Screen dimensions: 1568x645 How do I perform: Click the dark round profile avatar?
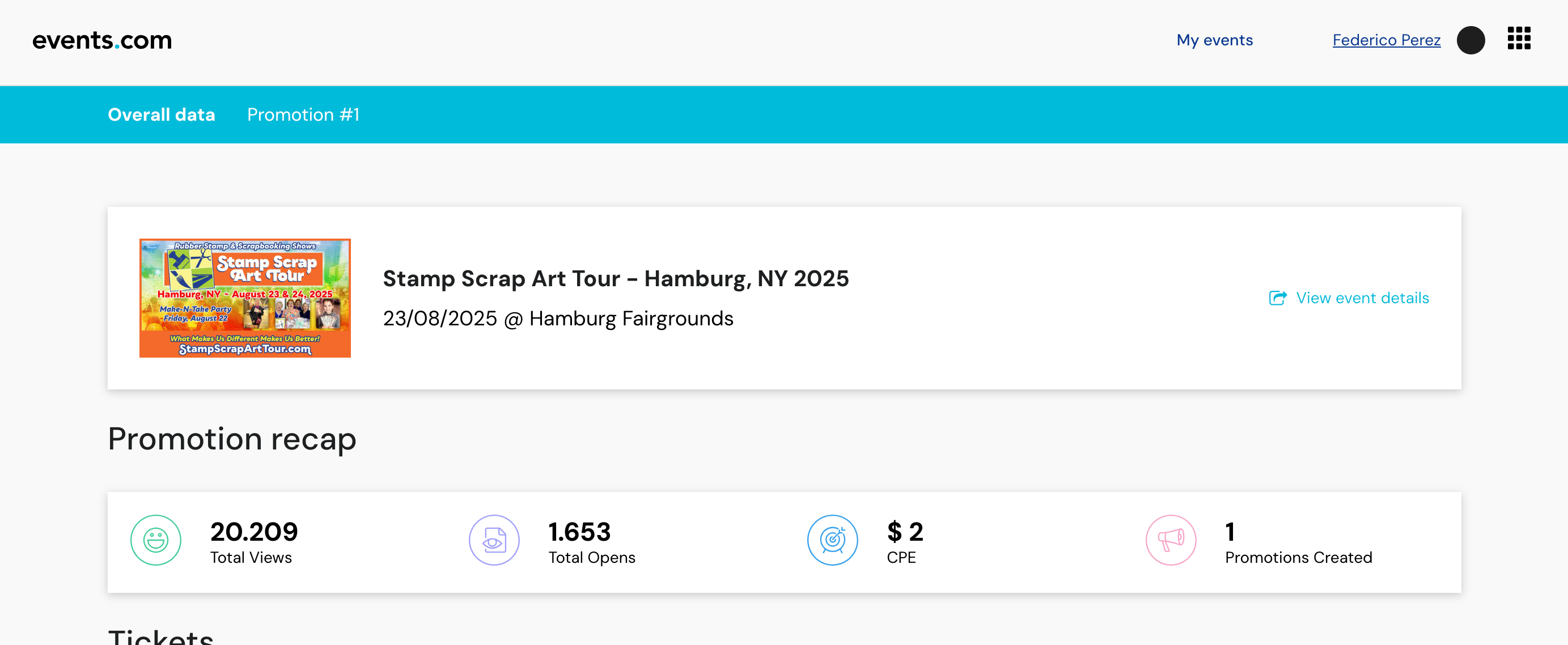click(1470, 40)
